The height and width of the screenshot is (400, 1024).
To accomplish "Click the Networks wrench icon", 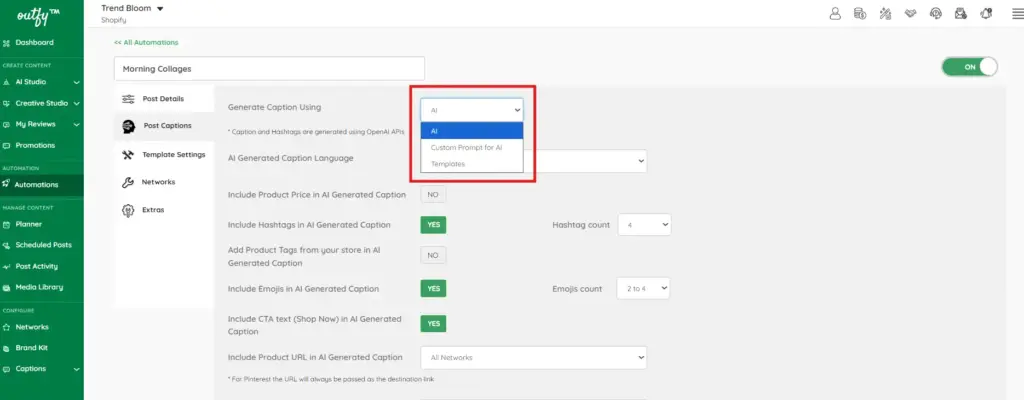I will click(128, 182).
